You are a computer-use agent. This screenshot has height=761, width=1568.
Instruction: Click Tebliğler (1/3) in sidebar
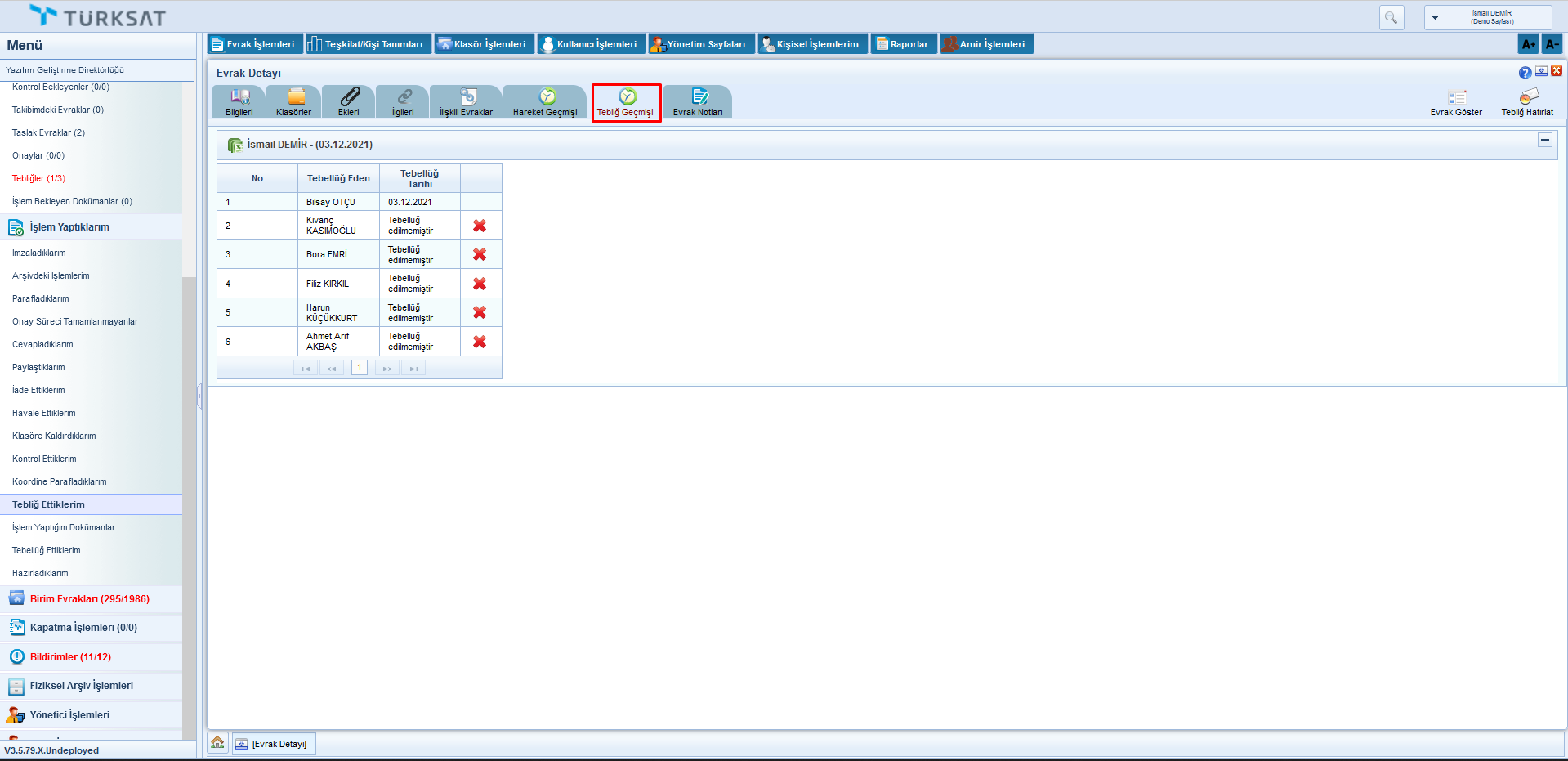(38, 178)
